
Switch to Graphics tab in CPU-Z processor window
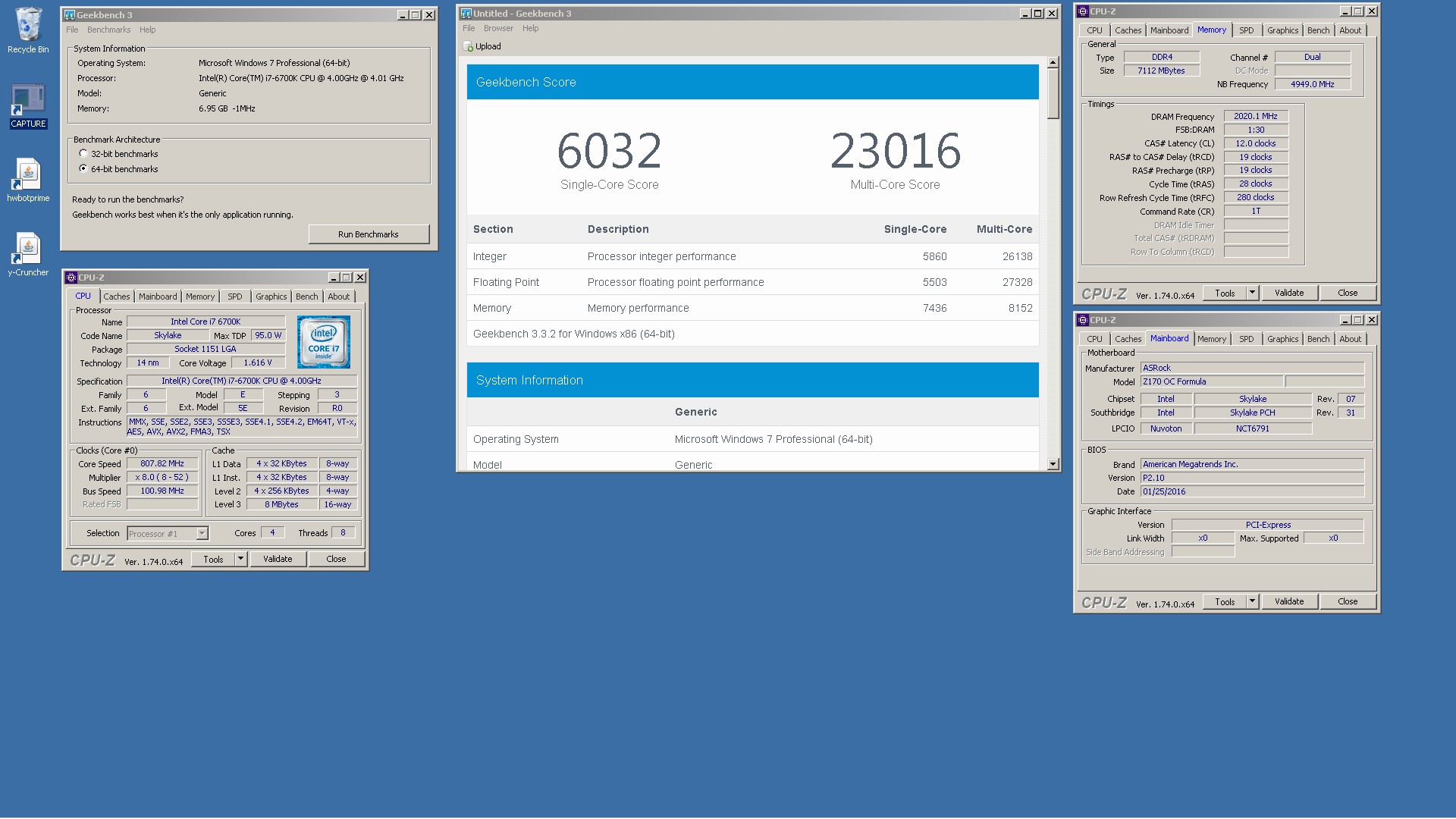pos(271,297)
